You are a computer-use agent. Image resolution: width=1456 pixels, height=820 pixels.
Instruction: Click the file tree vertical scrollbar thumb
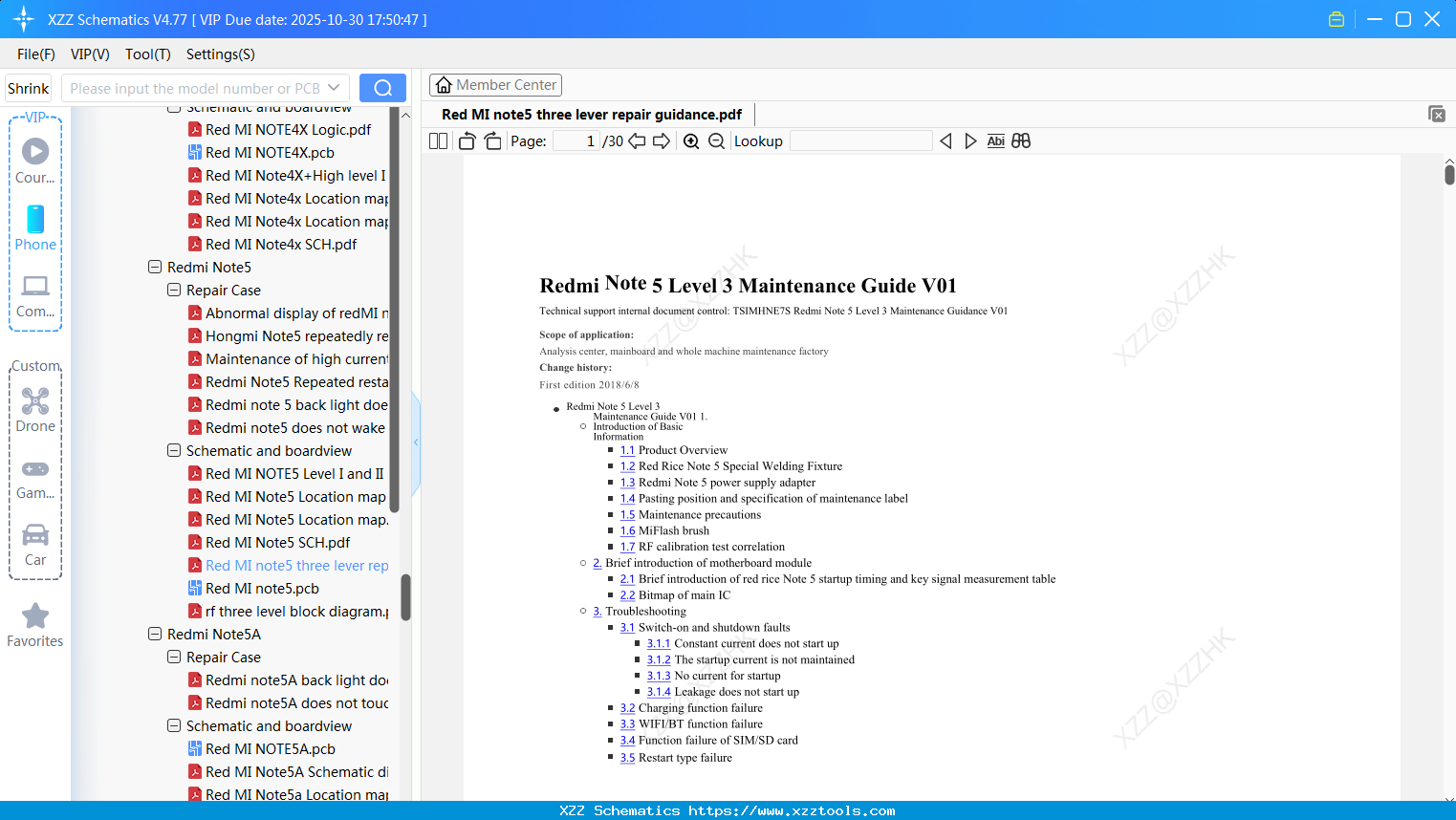tap(405, 597)
